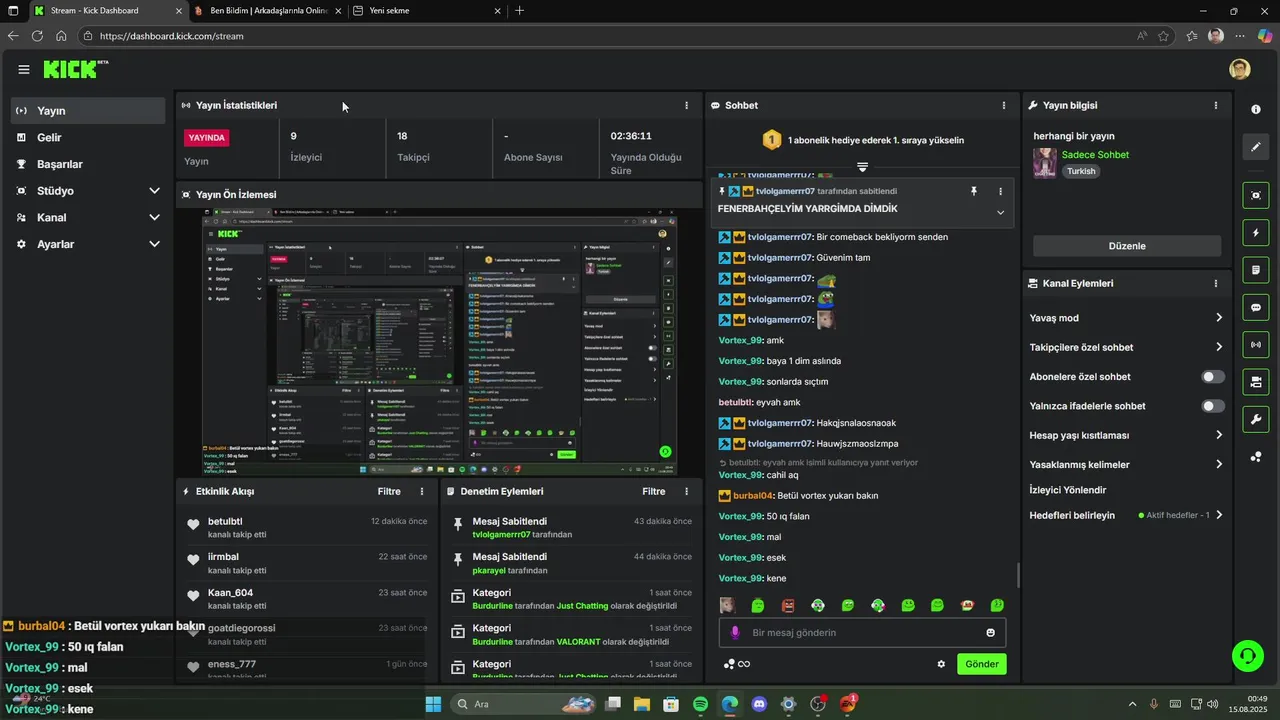1280x720 pixels.
Task: Toggle Yalnızca ifadelerle sohbet switch
Action: point(1213,406)
